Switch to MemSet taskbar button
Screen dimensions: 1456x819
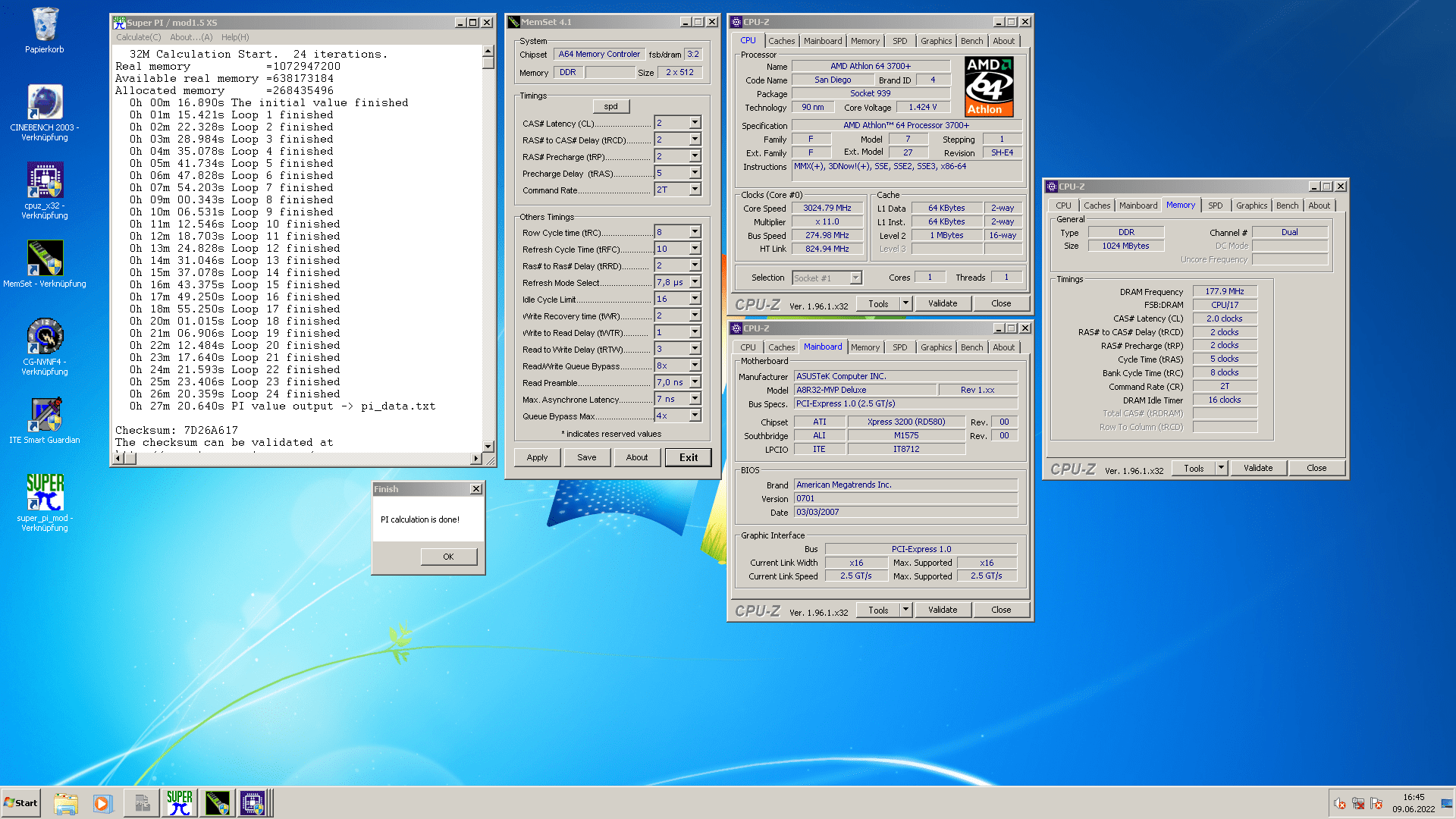coord(217,803)
